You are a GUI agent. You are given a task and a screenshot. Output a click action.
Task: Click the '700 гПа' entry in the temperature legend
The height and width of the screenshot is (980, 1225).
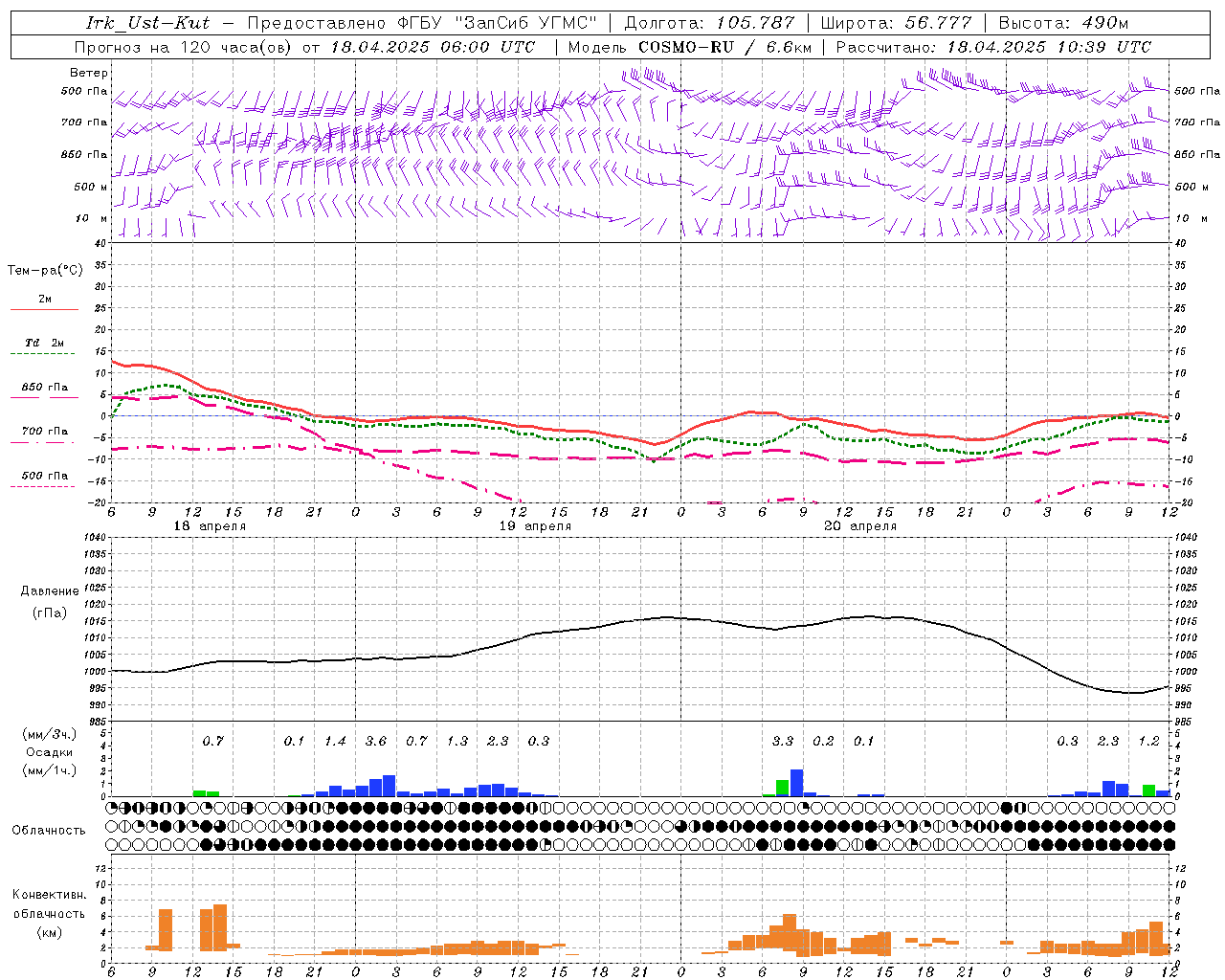tap(45, 432)
